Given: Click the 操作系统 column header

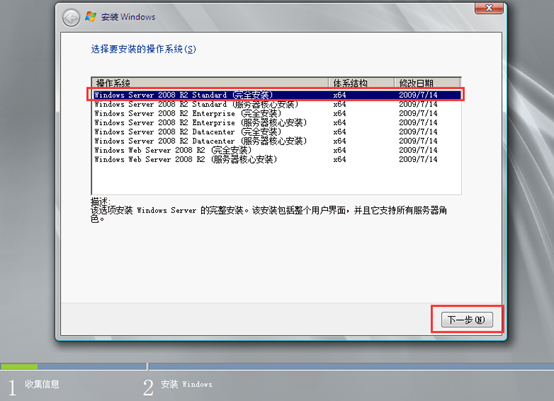Looking at the screenshot, I should click(x=210, y=83).
